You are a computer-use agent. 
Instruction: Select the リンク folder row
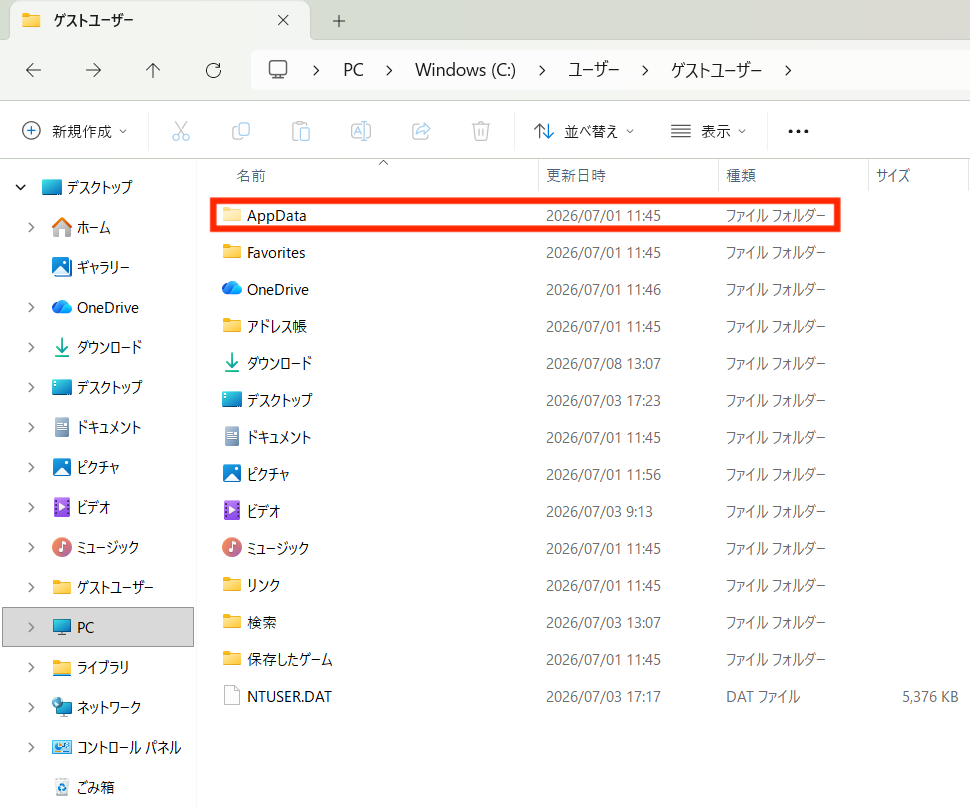click(x=525, y=585)
